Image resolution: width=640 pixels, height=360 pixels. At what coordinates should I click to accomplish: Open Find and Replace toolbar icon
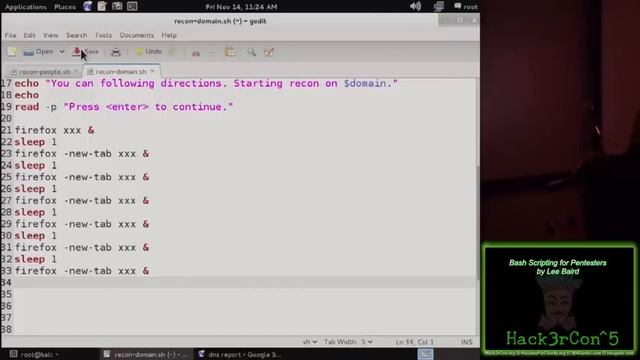(x=269, y=52)
